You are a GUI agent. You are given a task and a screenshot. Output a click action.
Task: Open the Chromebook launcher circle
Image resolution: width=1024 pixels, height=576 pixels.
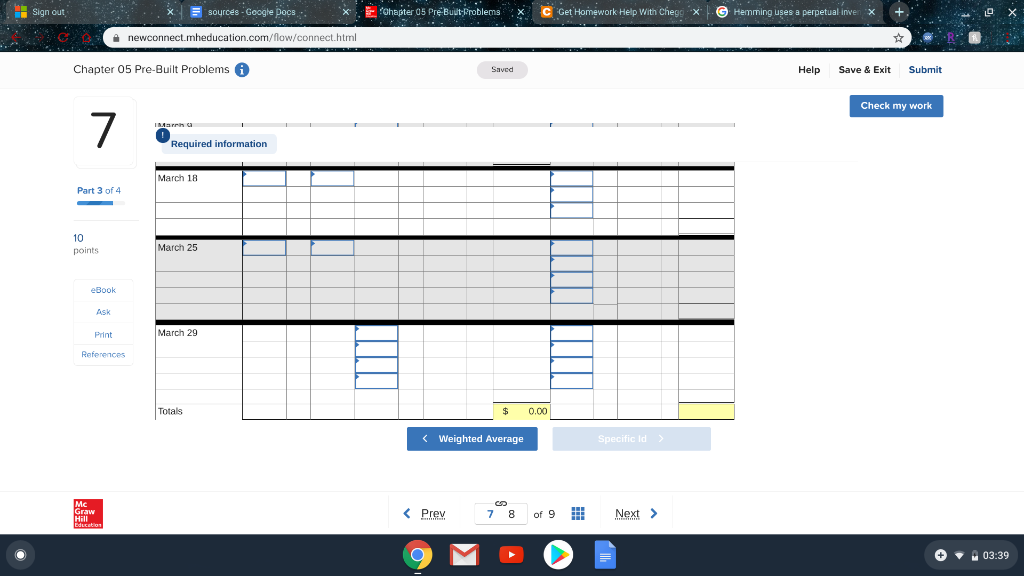21,554
